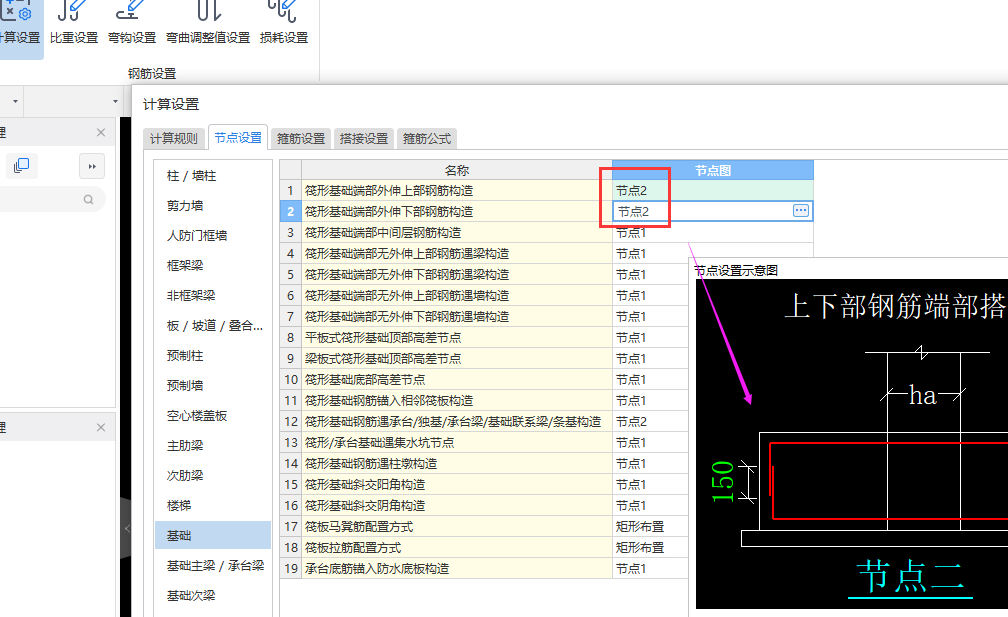This screenshot has width=1008, height=617.
Task: Open second dropdown arrow in left toolbar
Action: (x=115, y=102)
